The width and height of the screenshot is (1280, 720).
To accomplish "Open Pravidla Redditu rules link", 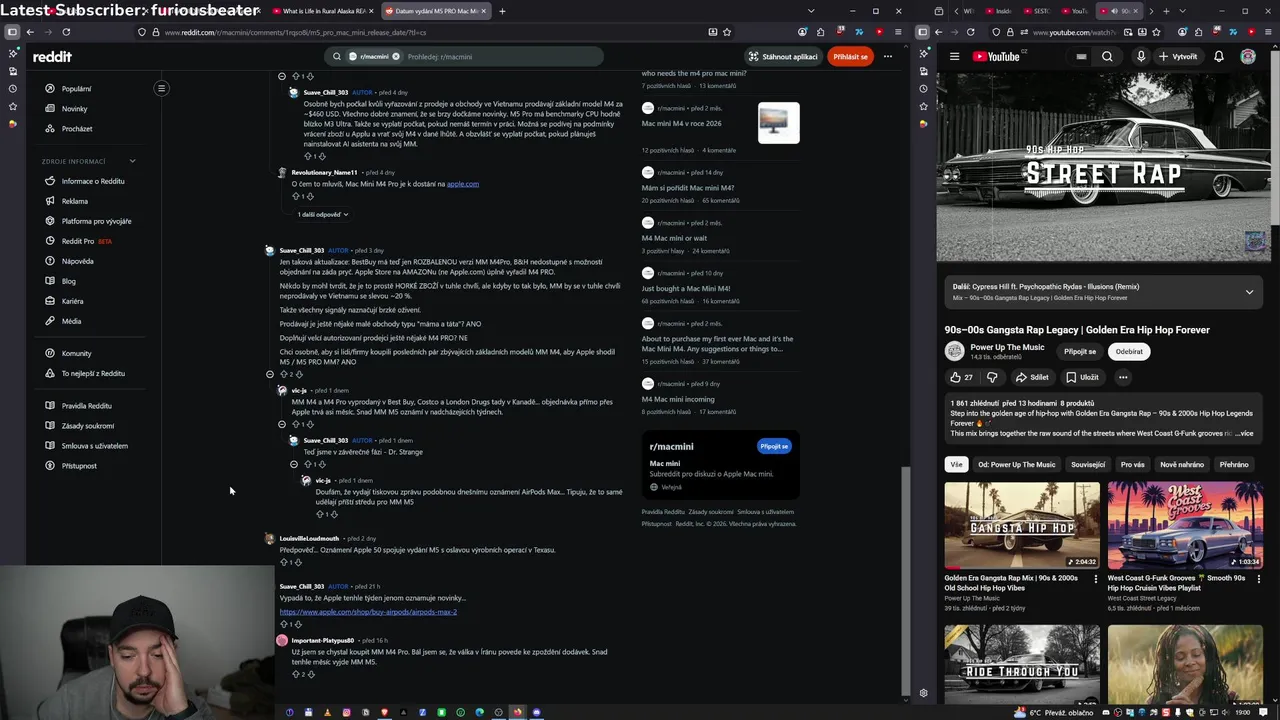I will click(x=86, y=406).
